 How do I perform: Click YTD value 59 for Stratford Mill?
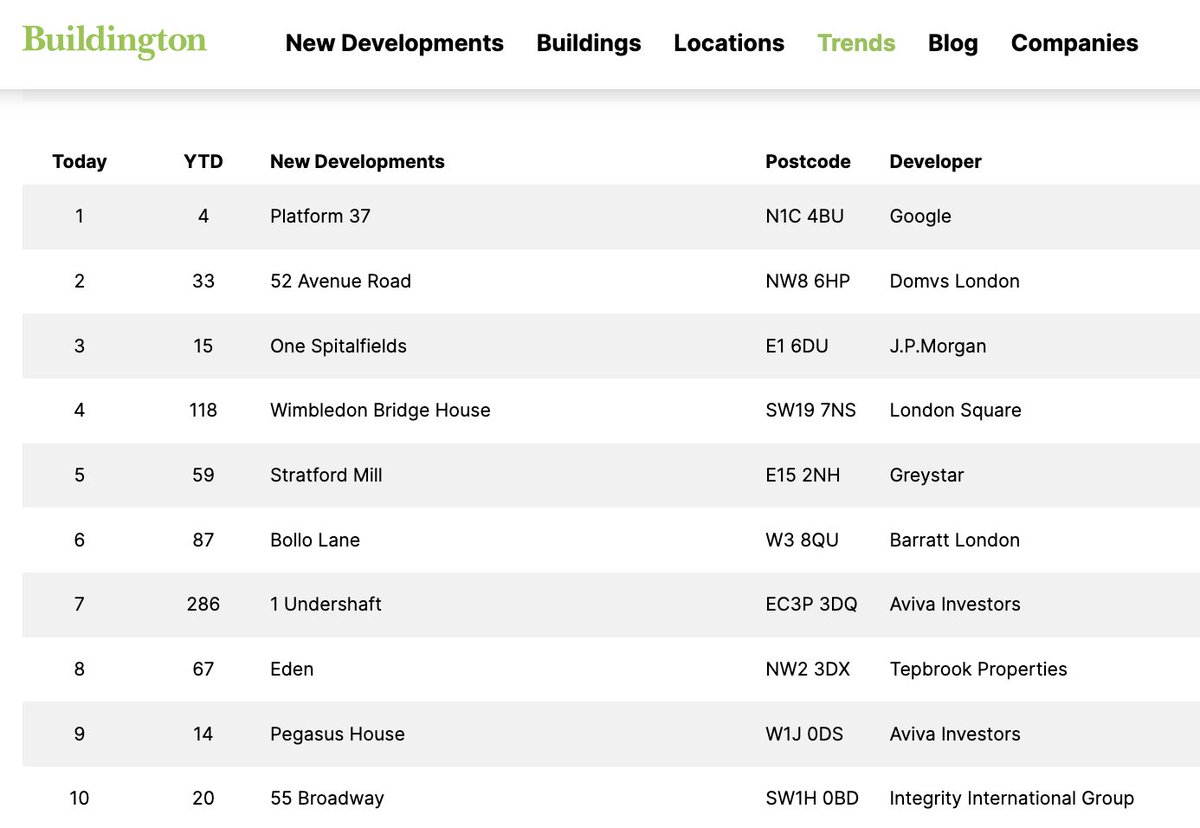(203, 475)
